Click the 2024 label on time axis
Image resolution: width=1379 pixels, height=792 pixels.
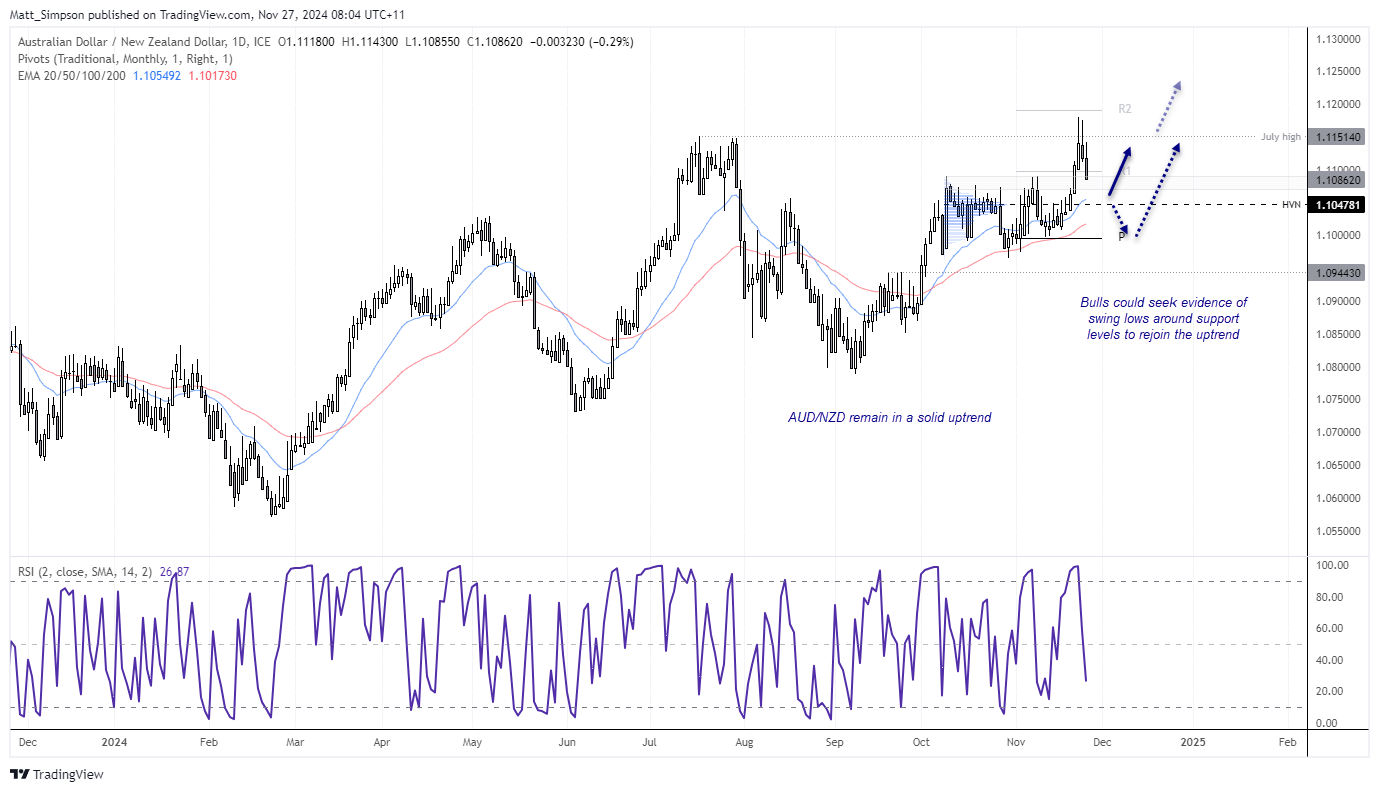114,743
